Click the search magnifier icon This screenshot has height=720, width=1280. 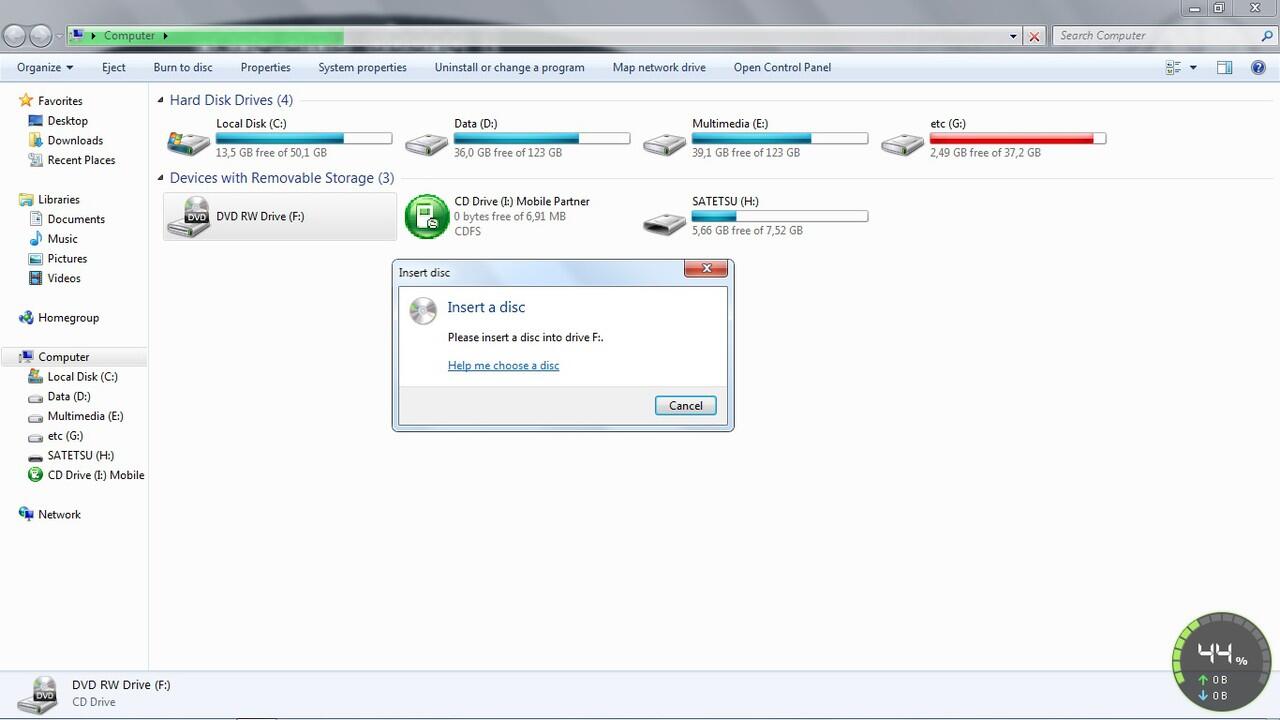point(1267,35)
